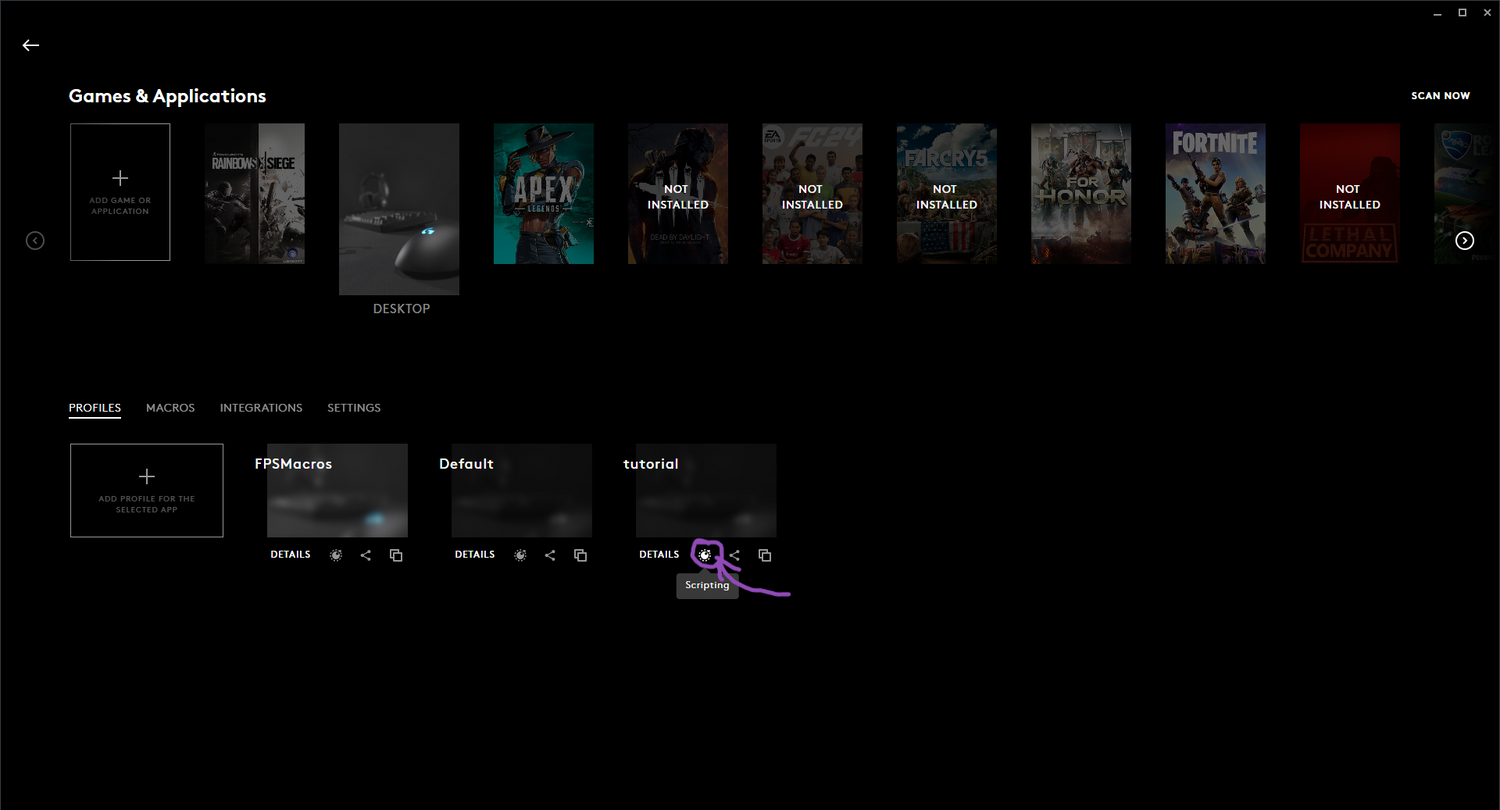The width and height of the screenshot is (1500, 810).
Task: Show previous games with left carousel arrow
Action: coord(35,240)
